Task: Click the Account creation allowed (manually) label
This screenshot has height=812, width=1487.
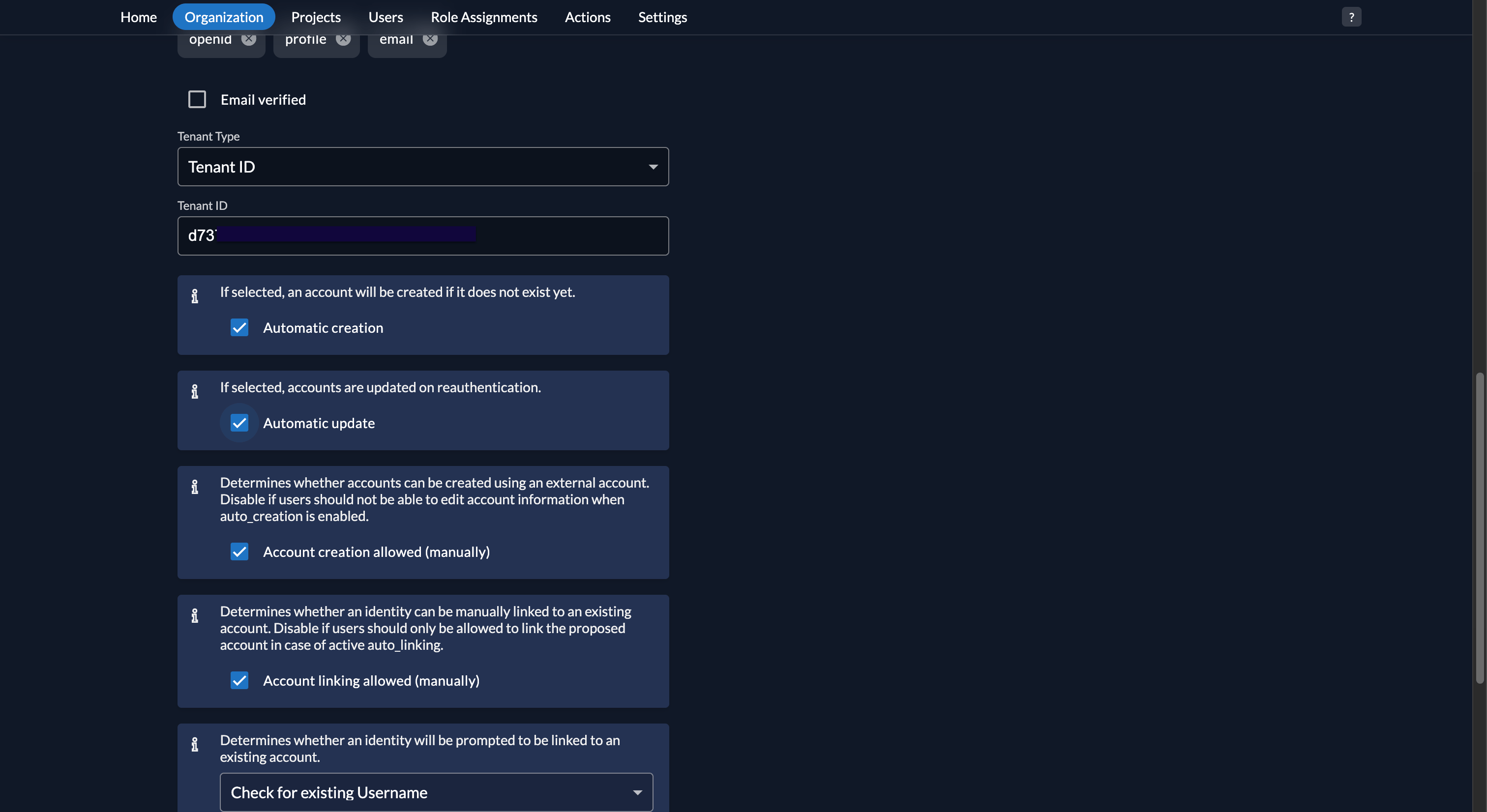Action: pos(376,551)
